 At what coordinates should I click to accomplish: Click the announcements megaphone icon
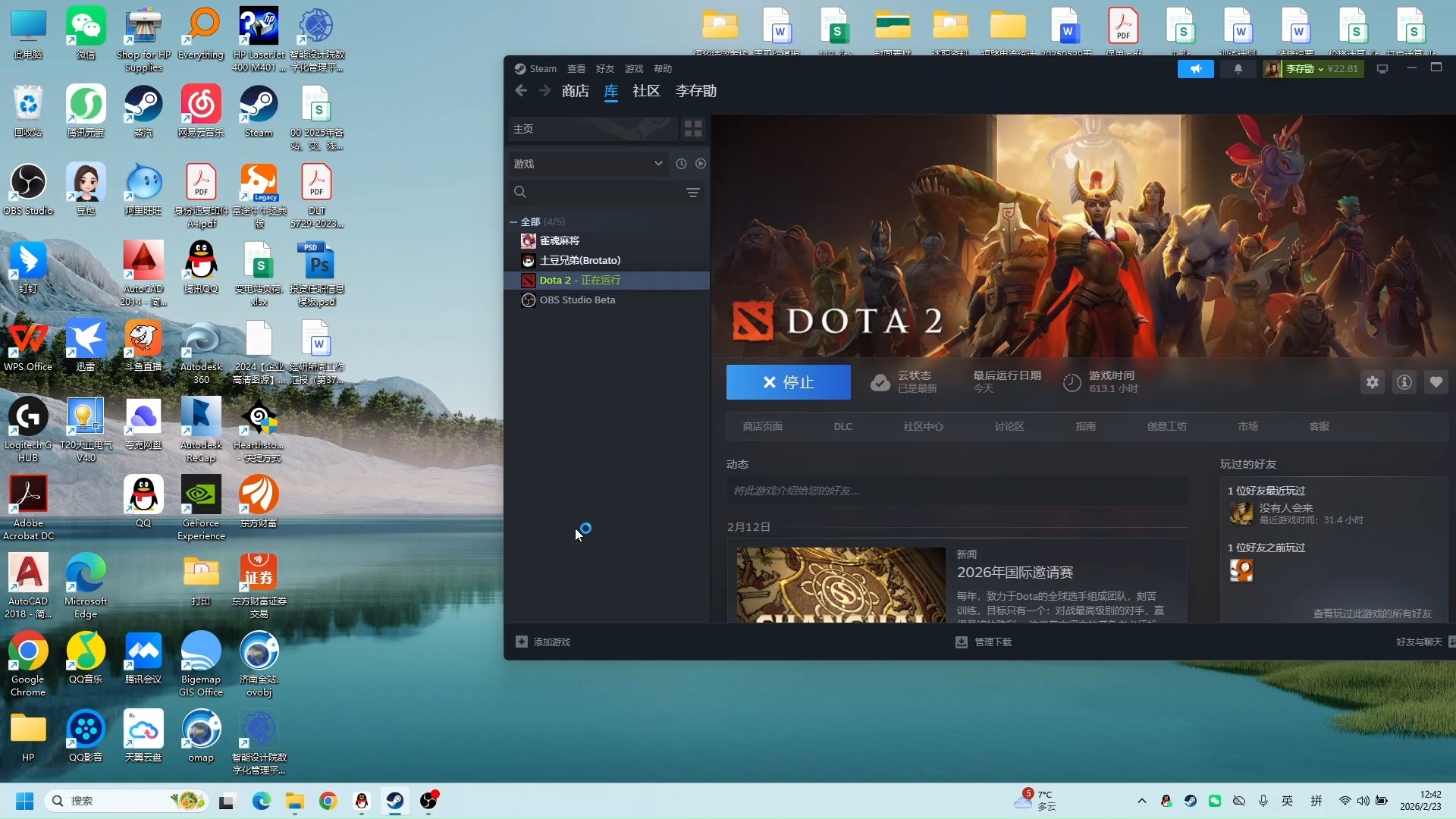pyautogui.click(x=1196, y=69)
